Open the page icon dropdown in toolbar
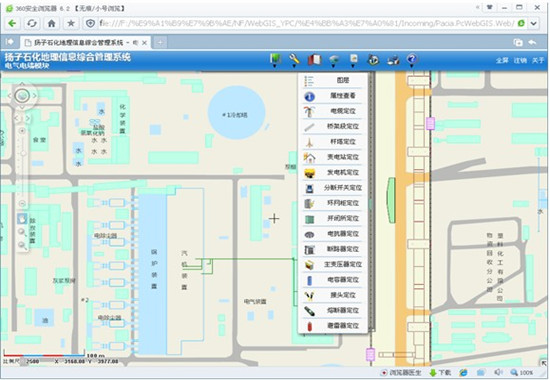The width and height of the screenshot is (550, 380). [354, 60]
